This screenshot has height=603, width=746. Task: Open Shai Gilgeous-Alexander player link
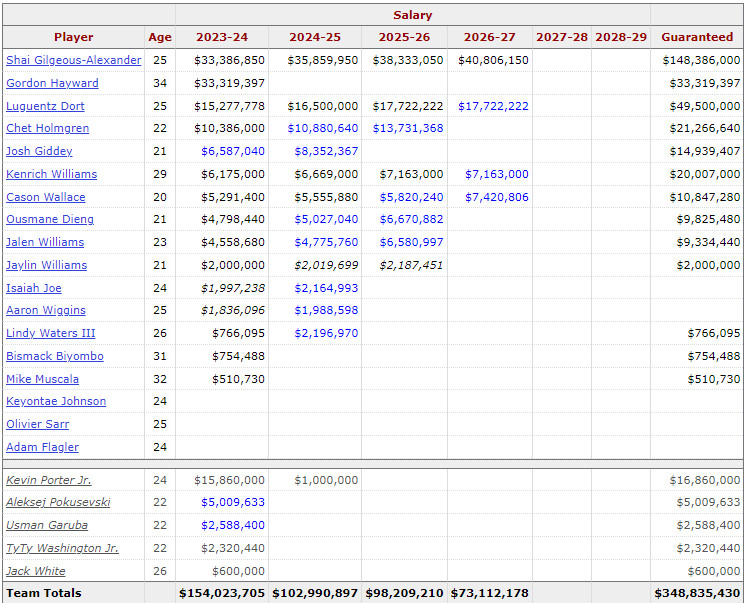point(74,60)
